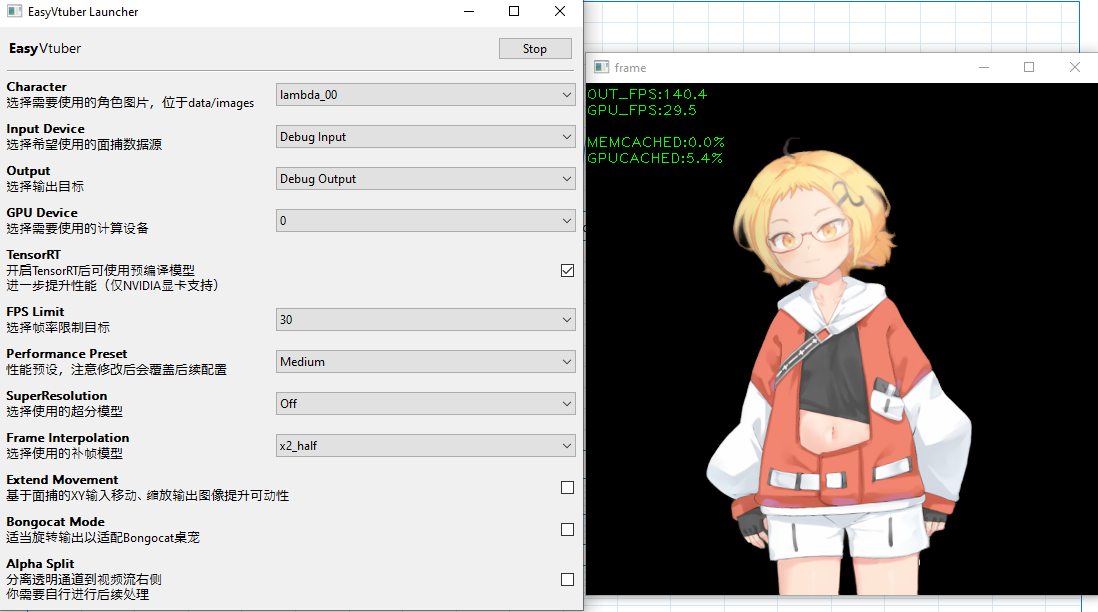
Task: Open the FPS Limit dropdown
Action: click(x=426, y=319)
